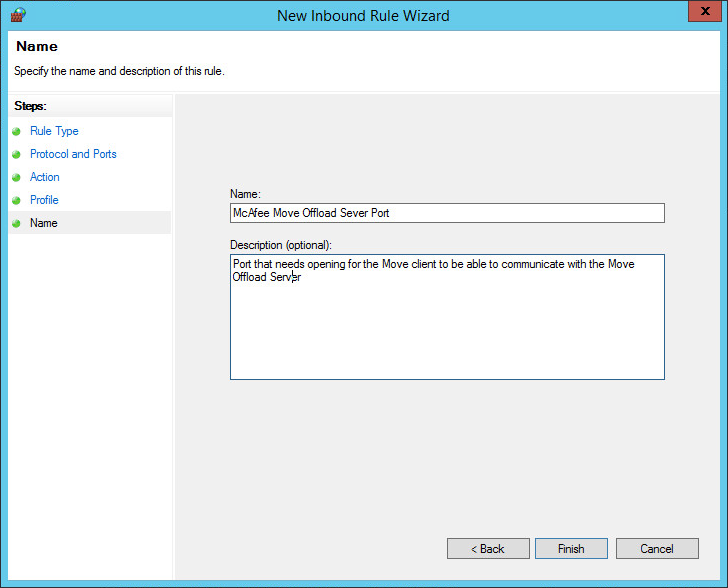Close the wizard with the red X
Viewport: 728px width, 588px height.
point(704,11)
